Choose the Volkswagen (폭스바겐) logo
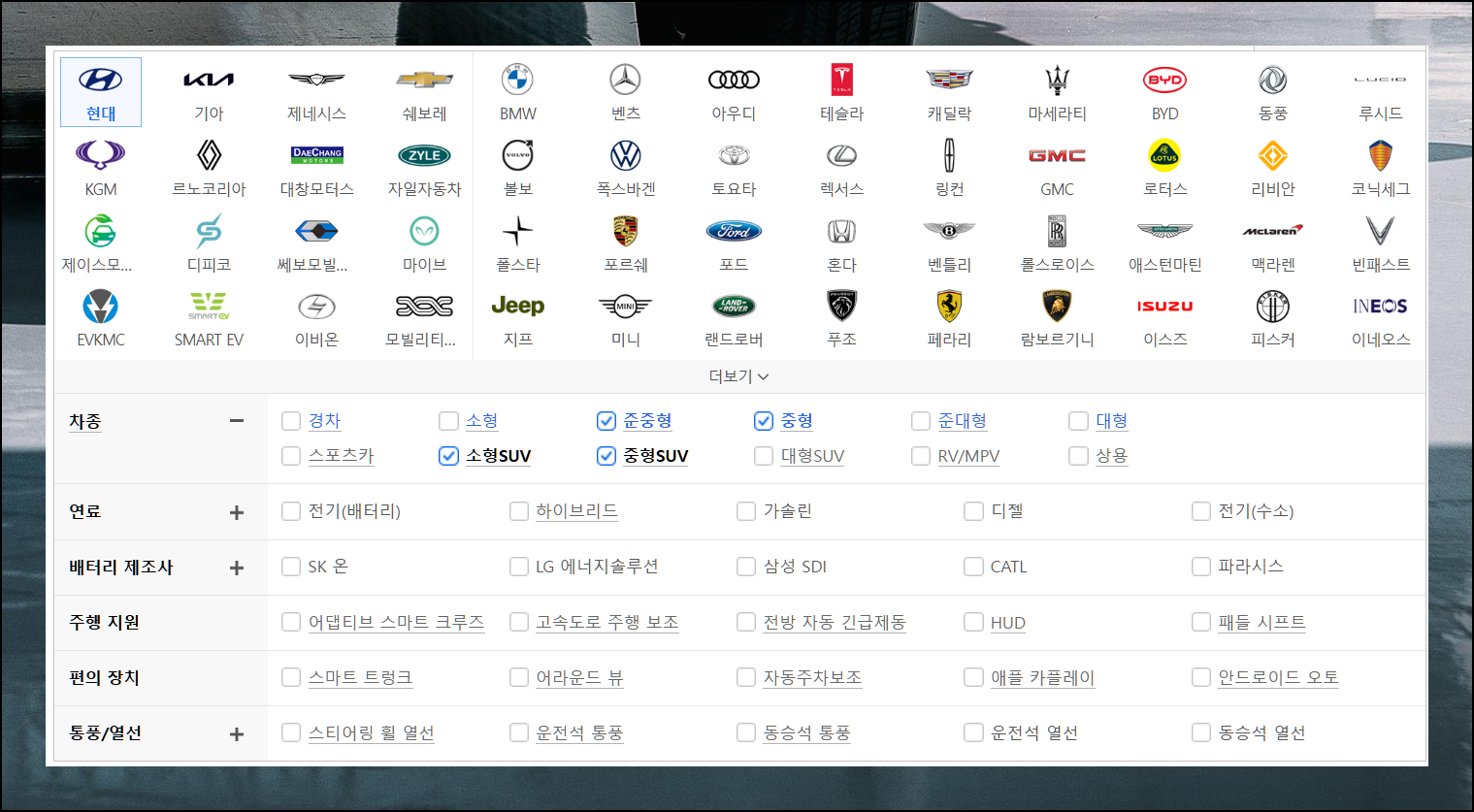The height and width of the screenshot is (812, 1474). coord(626,155)
